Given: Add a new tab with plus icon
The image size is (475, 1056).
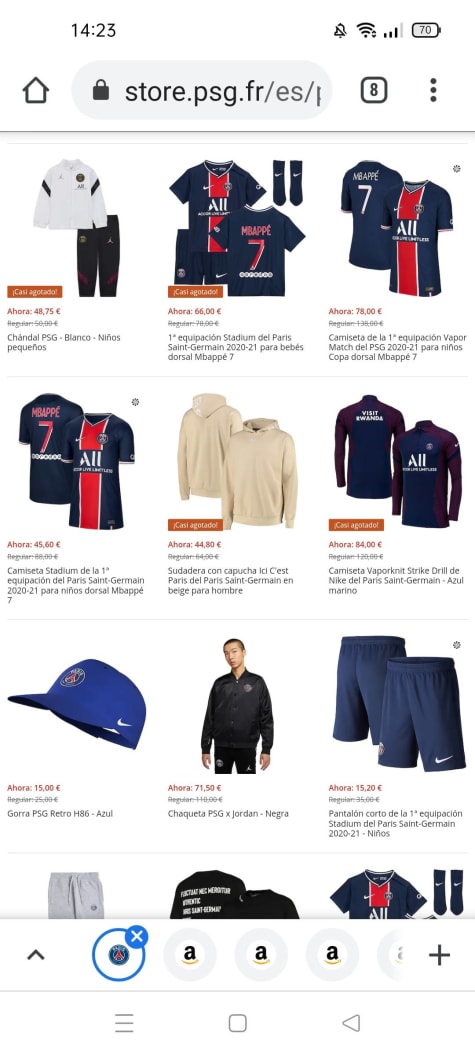Looking at the screenshot, I should point(439,954).
